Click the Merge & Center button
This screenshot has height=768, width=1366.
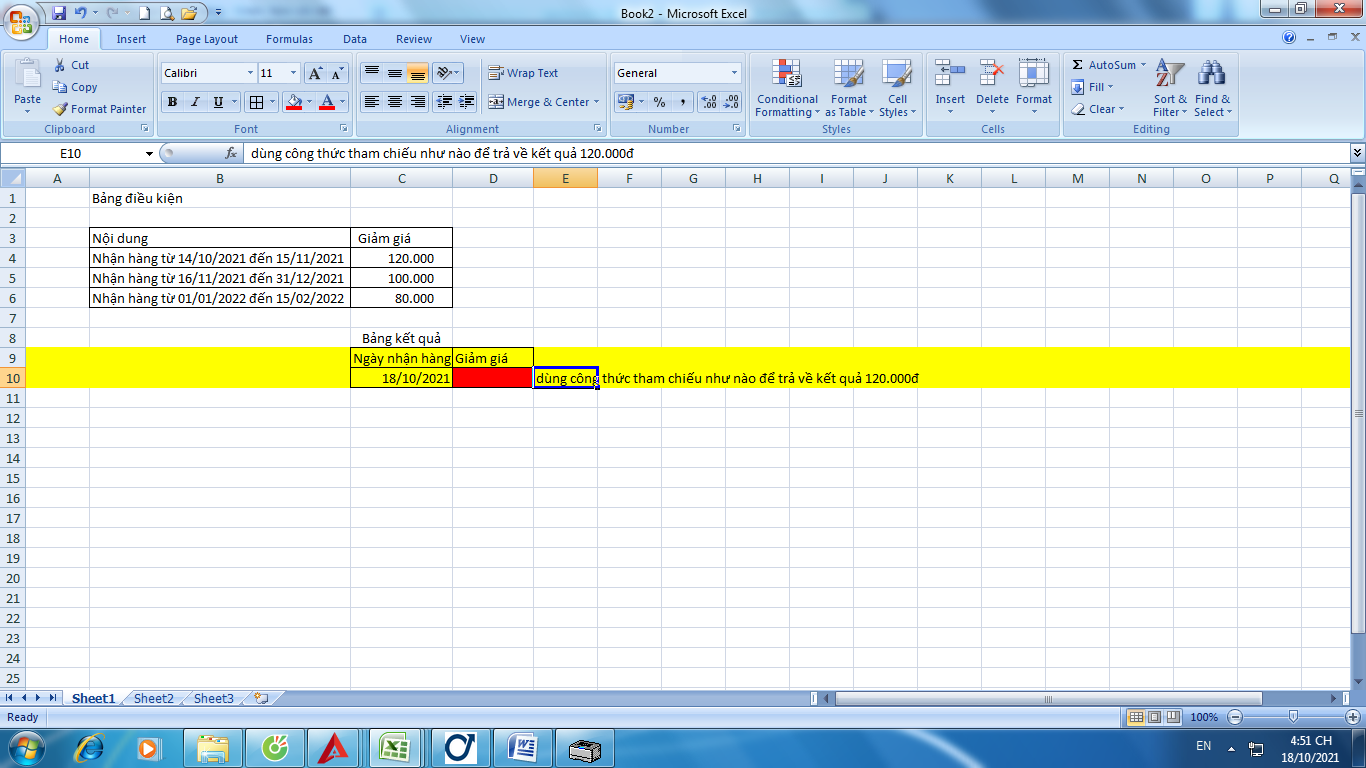click(540, 102)
